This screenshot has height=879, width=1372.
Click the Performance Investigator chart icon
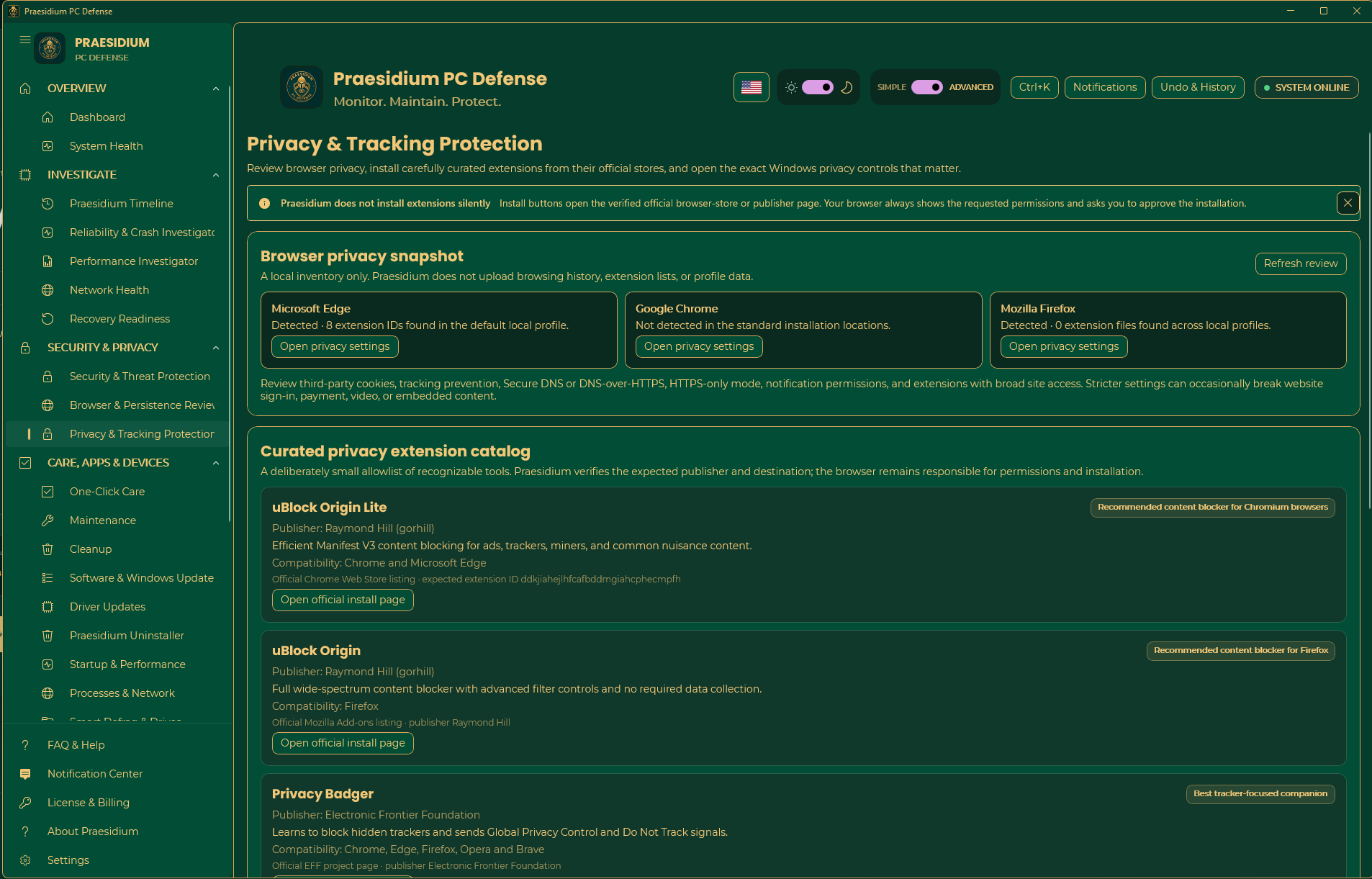coord(48,261)
